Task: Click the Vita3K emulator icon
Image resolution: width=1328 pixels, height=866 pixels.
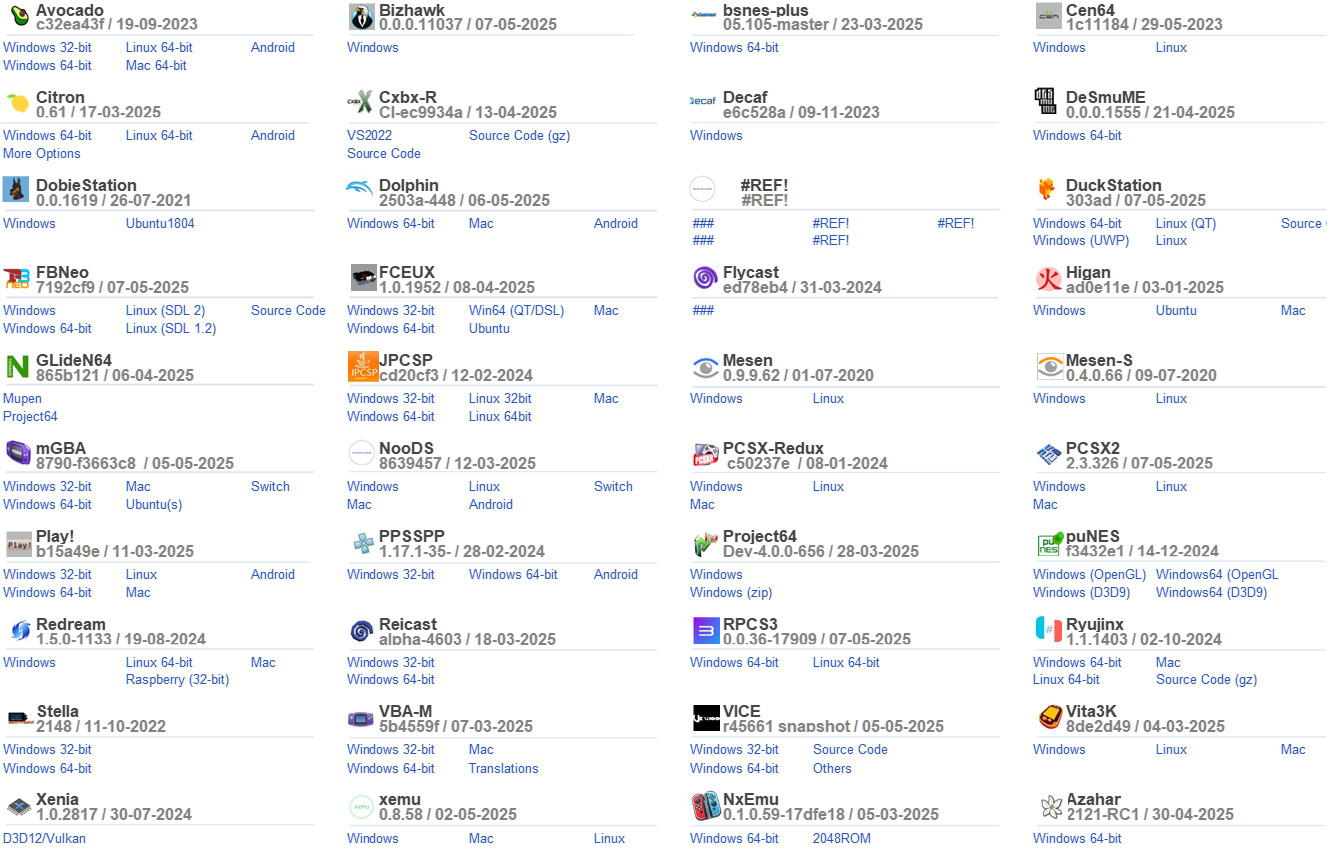Action: 1050,717
